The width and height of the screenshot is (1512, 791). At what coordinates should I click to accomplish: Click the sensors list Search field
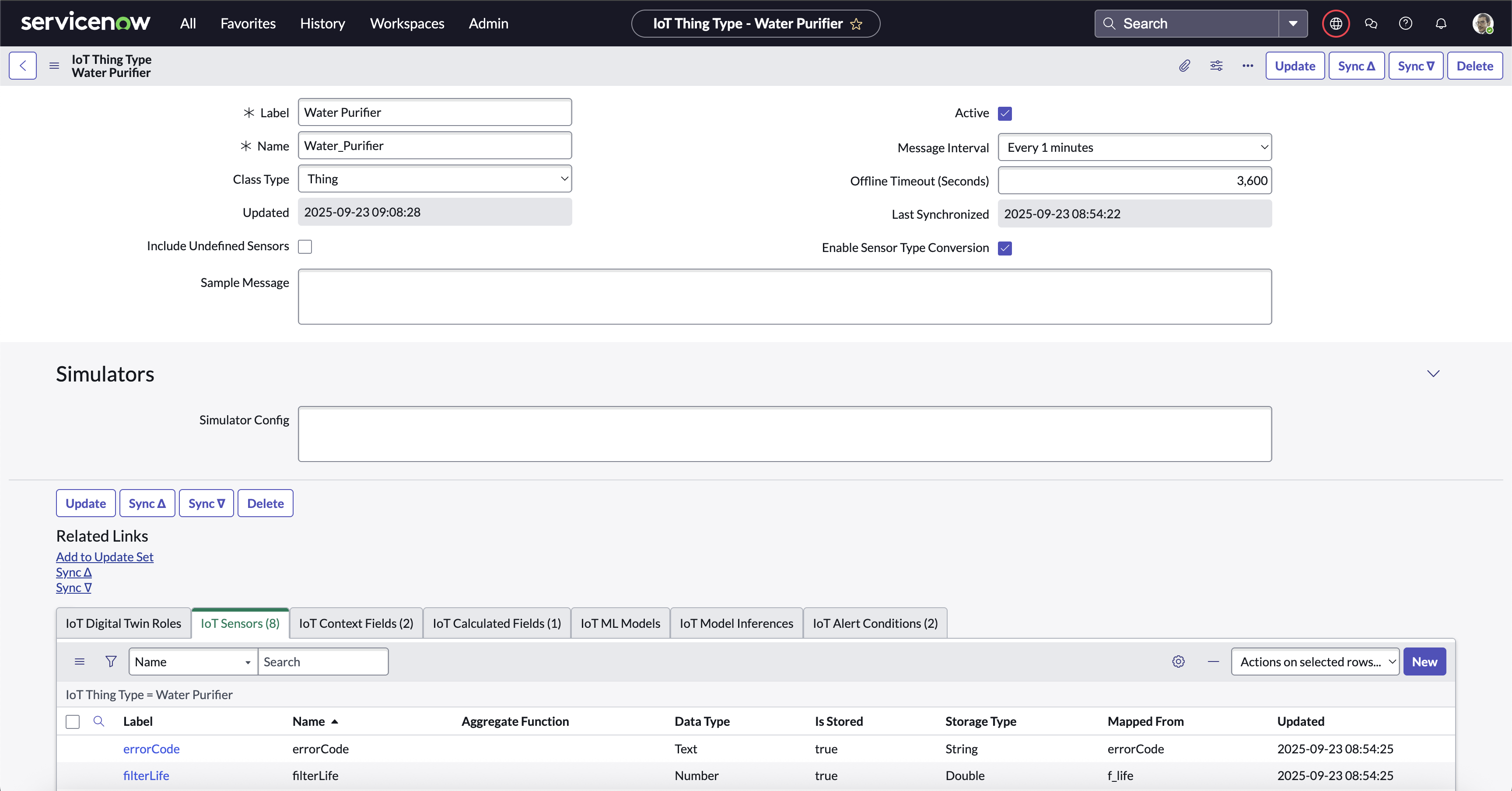(323, 661)
